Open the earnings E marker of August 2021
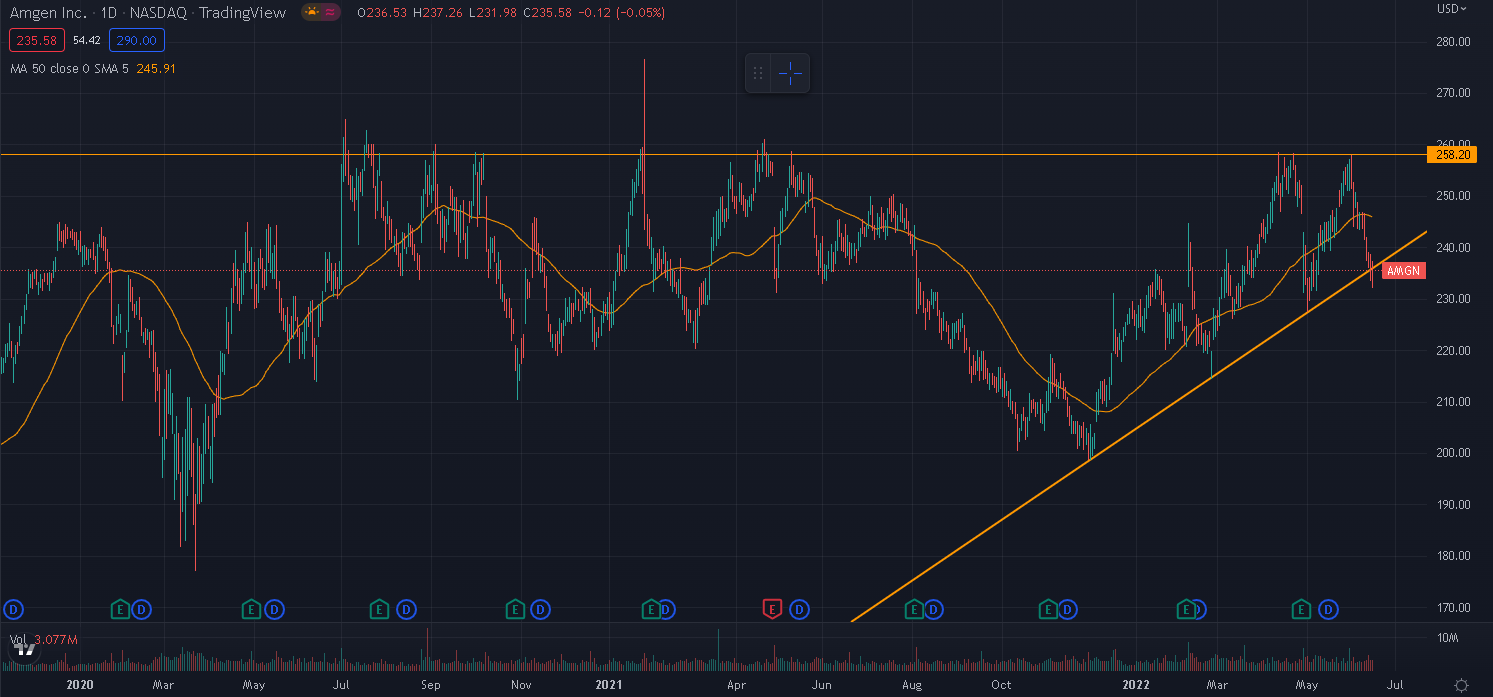 [913, 608]
